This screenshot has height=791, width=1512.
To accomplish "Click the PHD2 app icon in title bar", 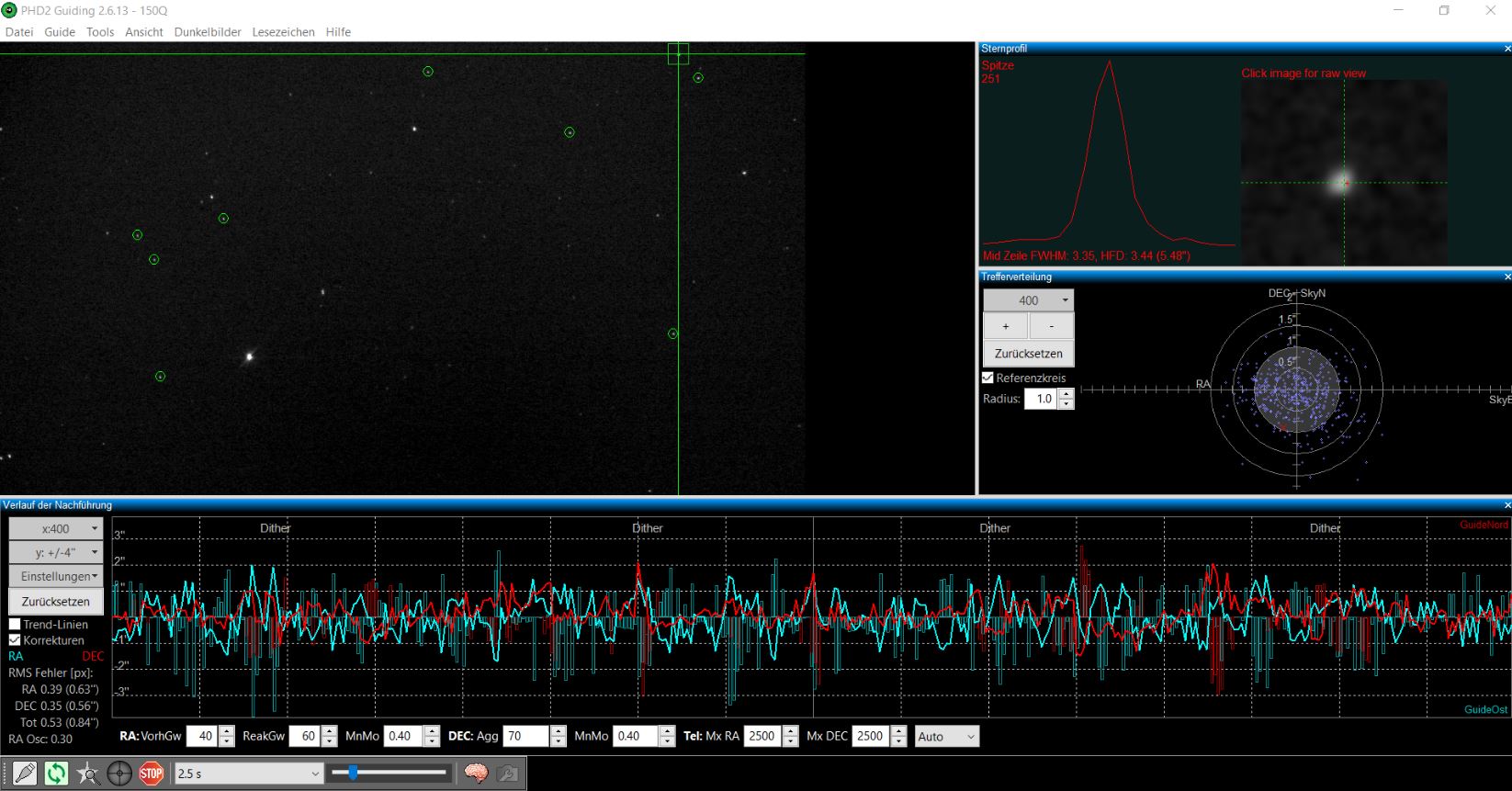I will (10, 10).
